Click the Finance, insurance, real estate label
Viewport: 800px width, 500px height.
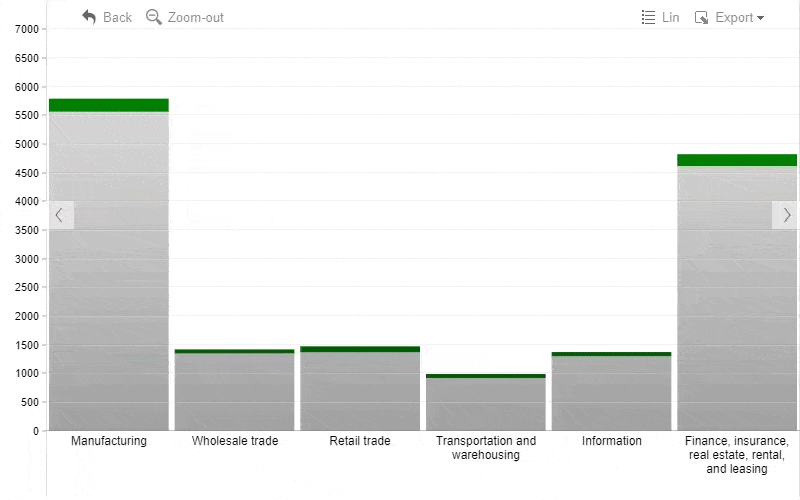pyautogui.click(x=737, y=455)
